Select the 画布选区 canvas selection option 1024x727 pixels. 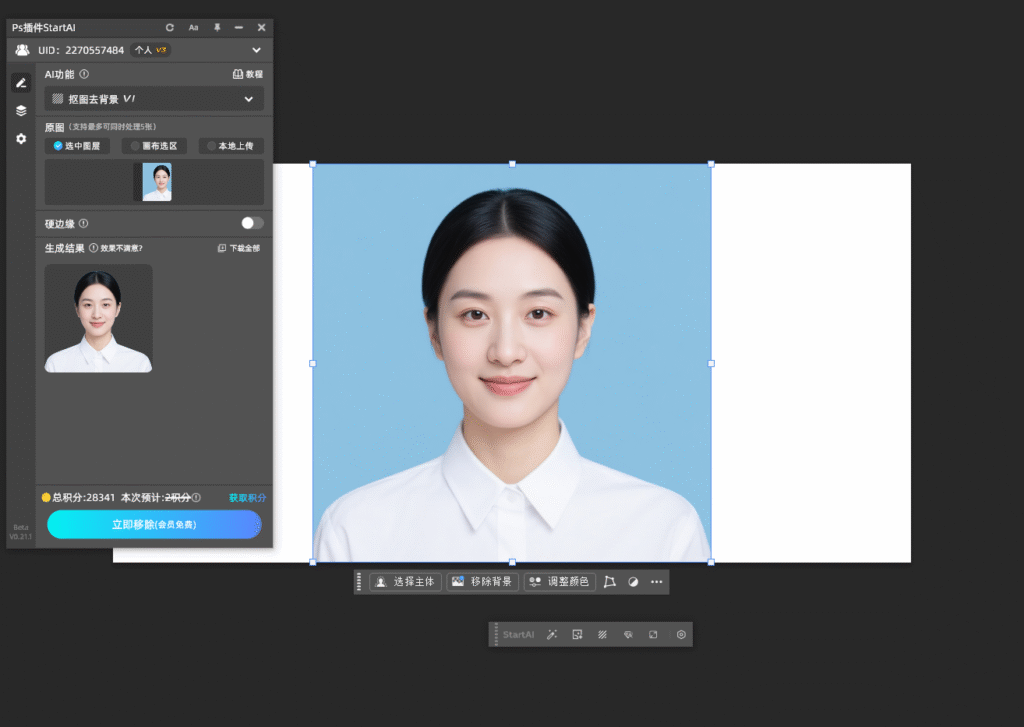(x=154, y=146)
